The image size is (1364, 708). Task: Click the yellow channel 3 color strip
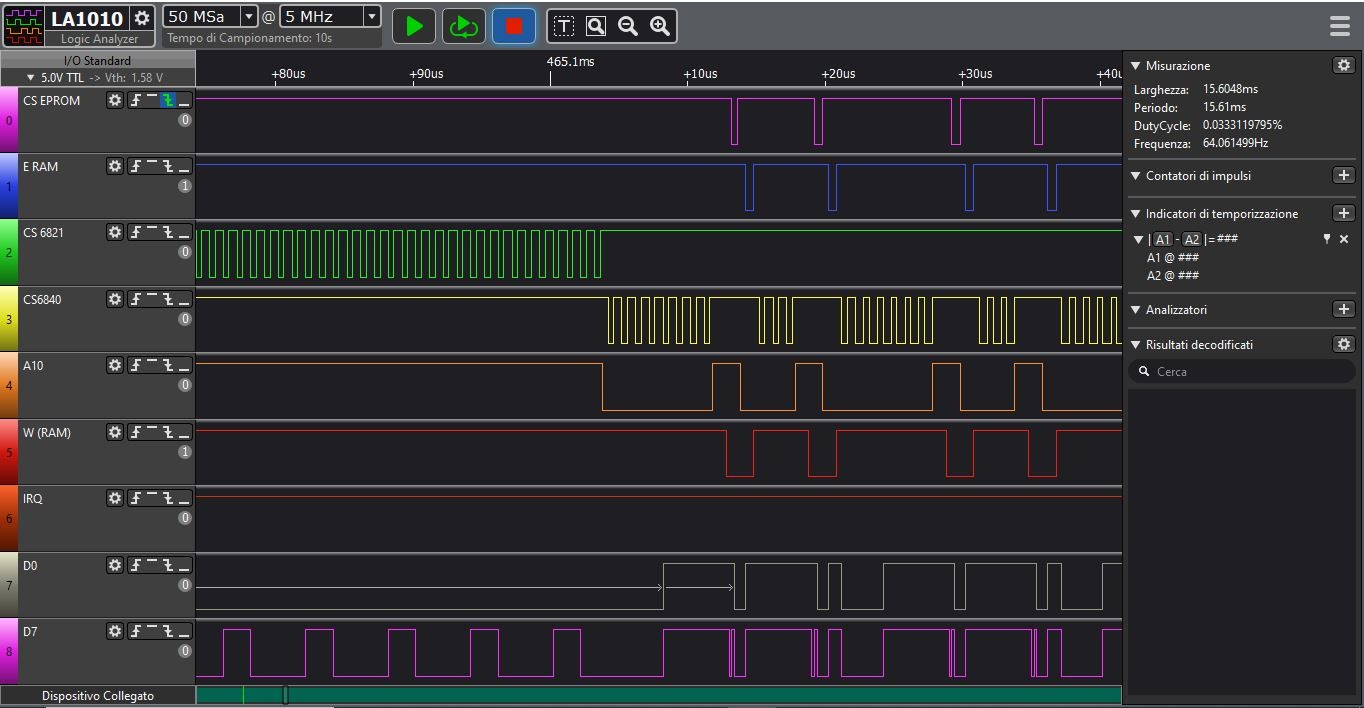[x=9, y=319]
